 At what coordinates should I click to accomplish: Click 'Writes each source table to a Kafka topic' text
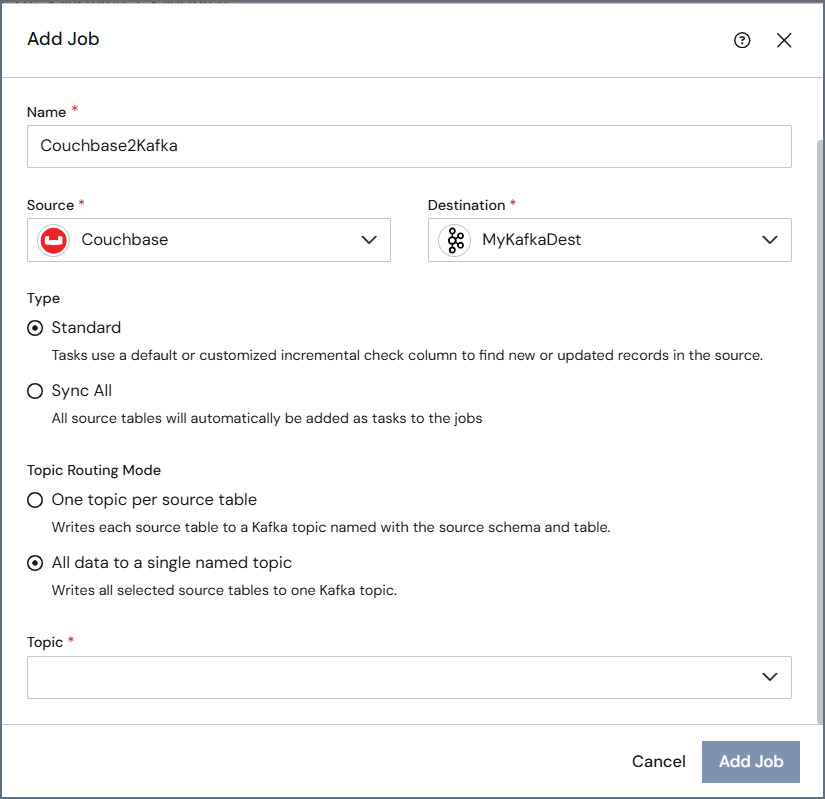331,528
